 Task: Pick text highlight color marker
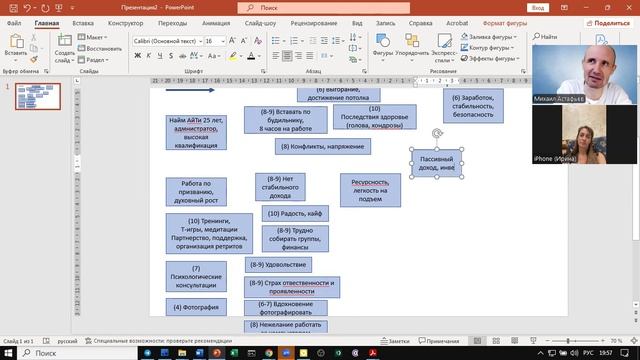pos(233,56)
